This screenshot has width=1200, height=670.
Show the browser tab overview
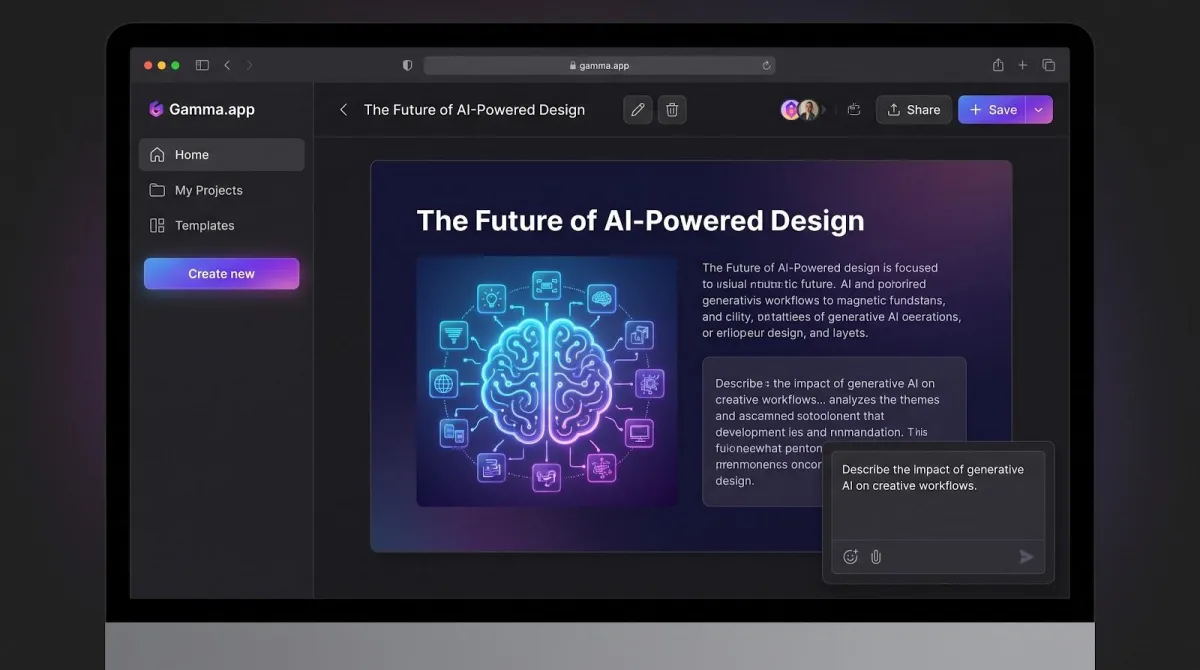pyautogui.click(x=1048, y=65)
